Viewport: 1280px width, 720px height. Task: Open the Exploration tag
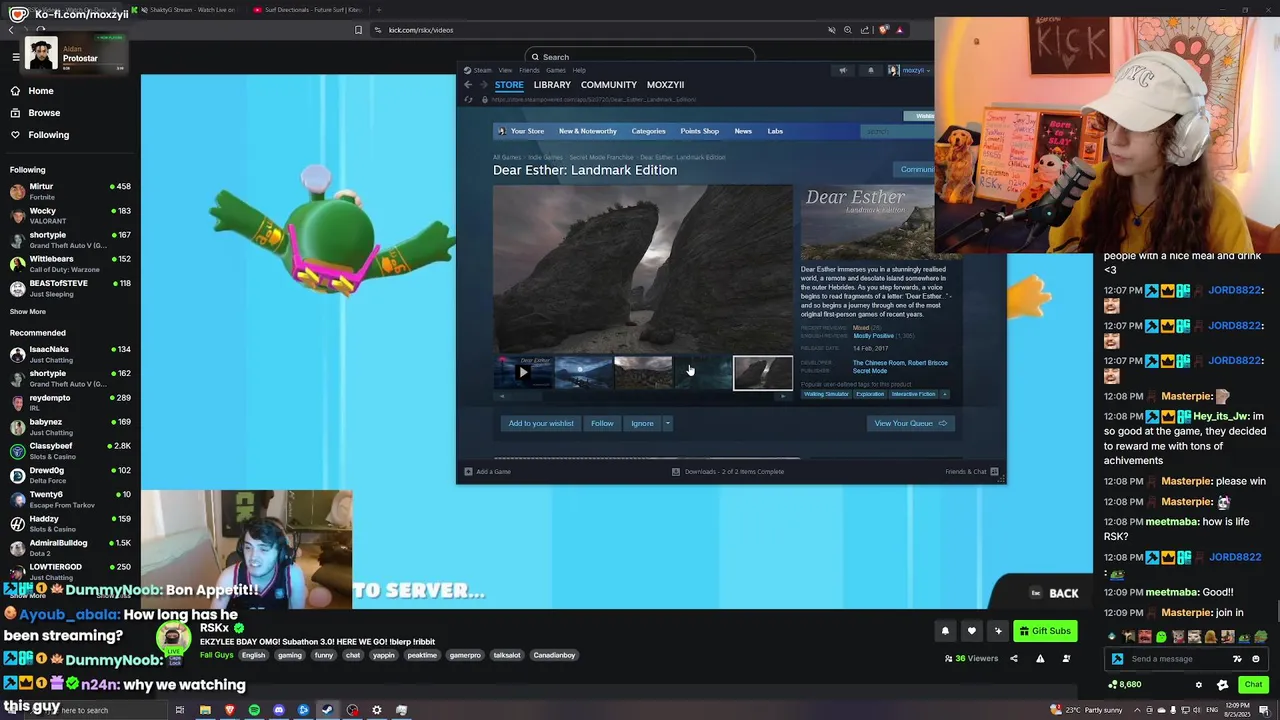870,394
